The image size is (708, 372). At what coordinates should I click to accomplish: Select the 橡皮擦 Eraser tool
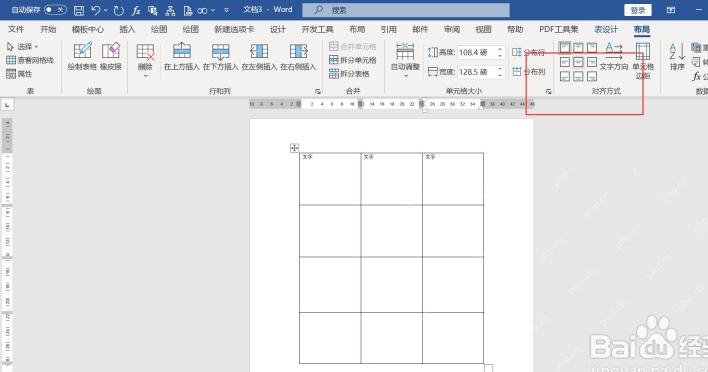click(x=111, y=56)
